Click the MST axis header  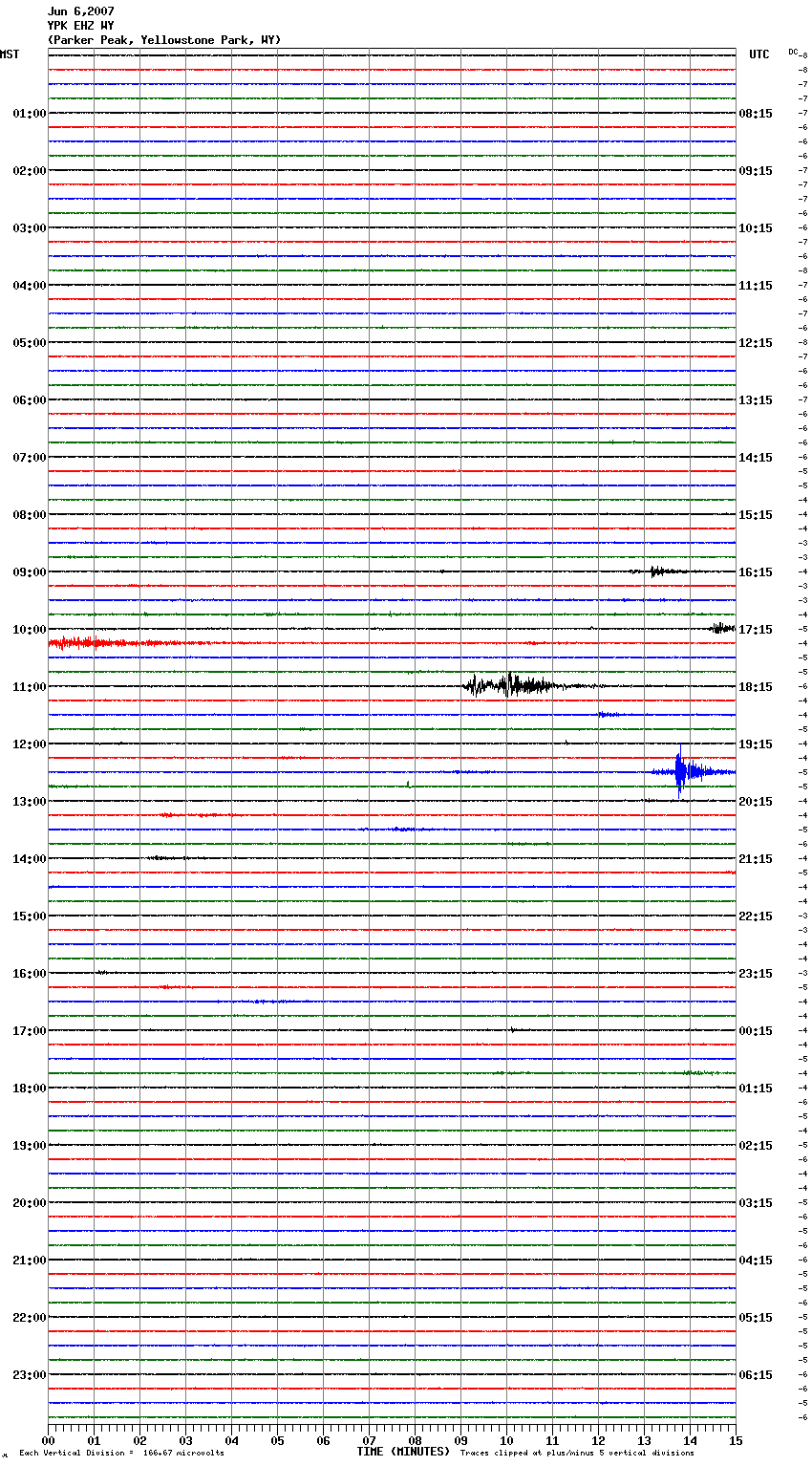(x=10, y=54)
